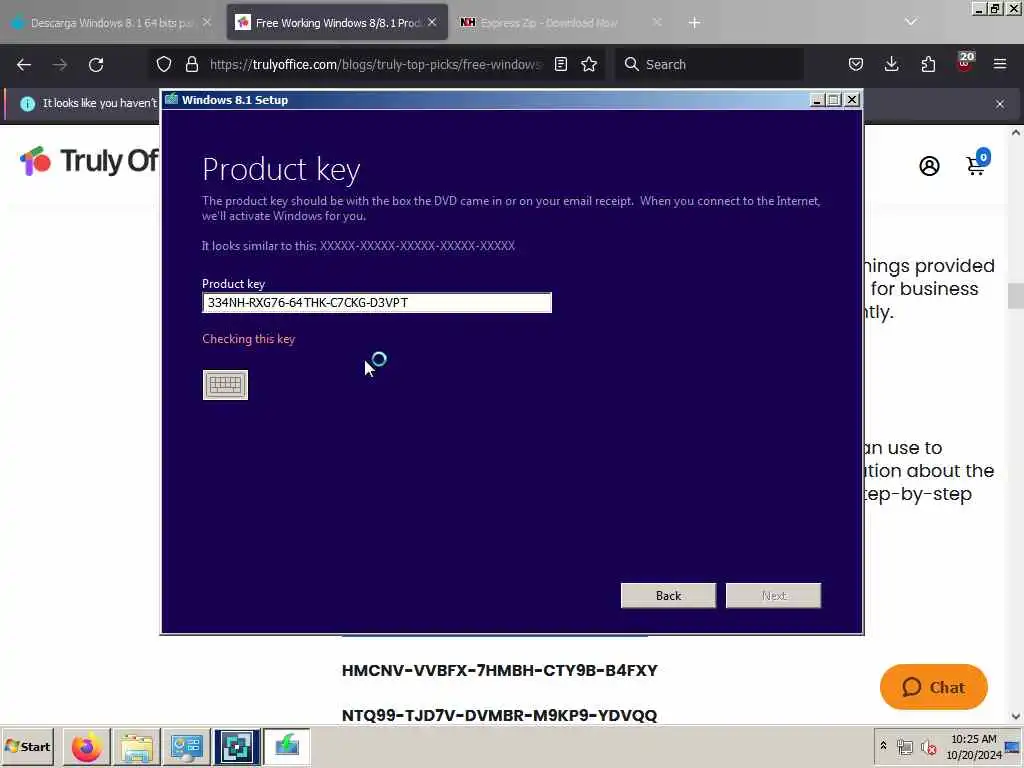Click inside the Product key input field
1024x768 pixels.
point(377,302)
